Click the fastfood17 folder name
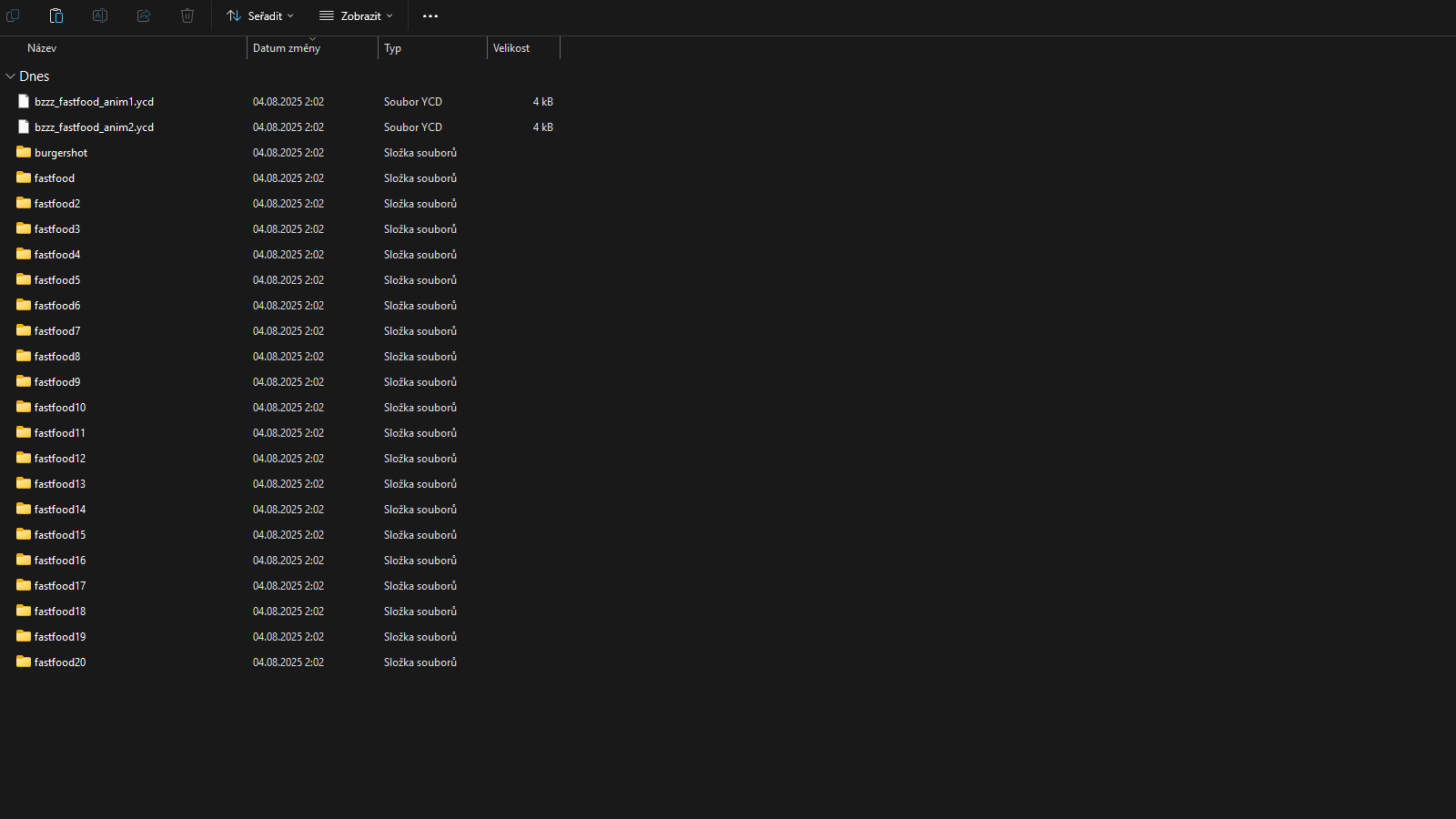This screenshot has width=1456, height=819. [60, 586]
